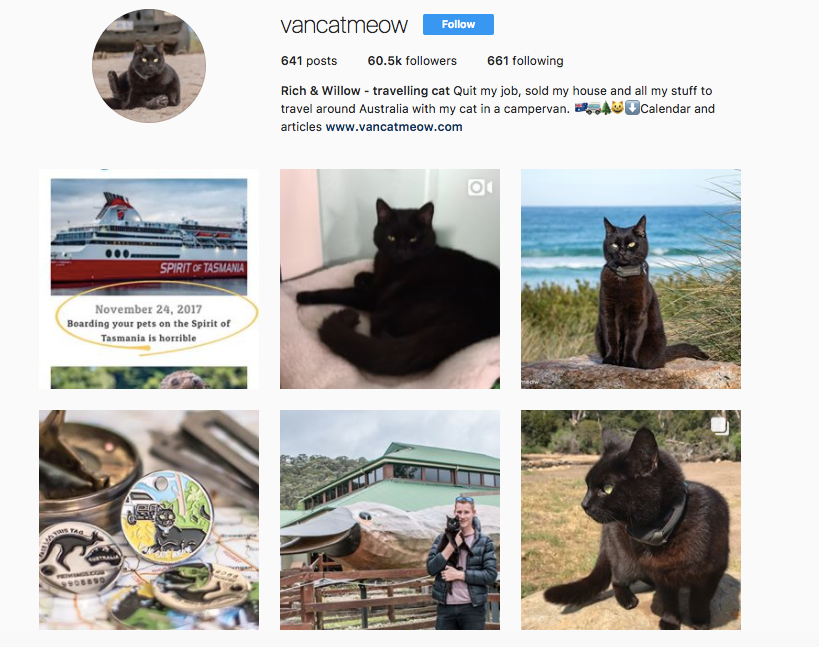The width and height of the screenshot is (819, 647).
Task: Click the blue Follow button
Action: point(458,25)
